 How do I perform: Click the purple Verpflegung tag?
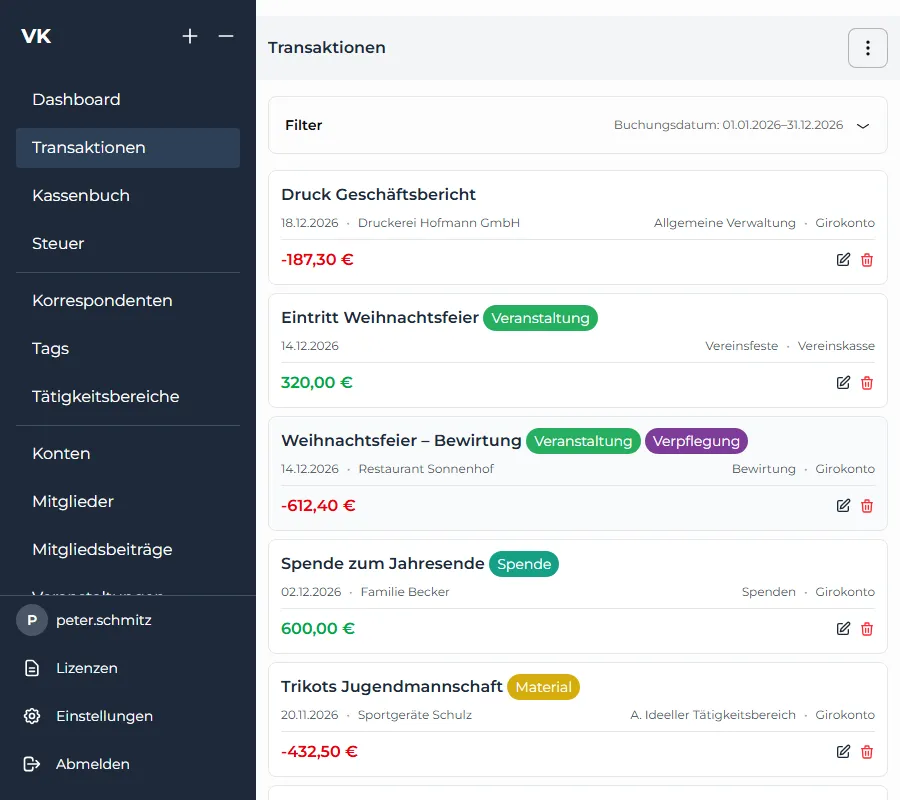pyautogui.click(x=696, y=441)
